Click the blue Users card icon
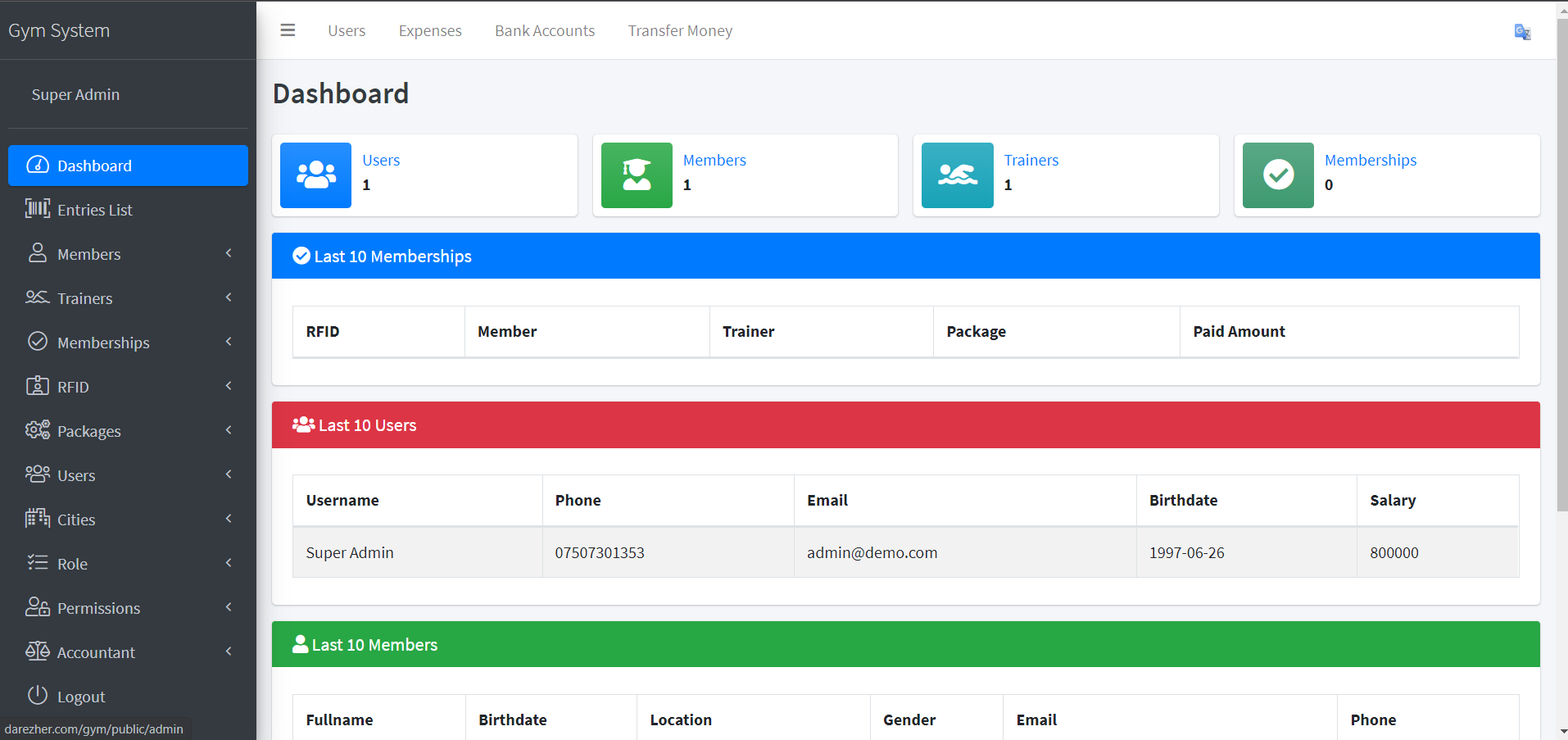Image resolution: width=1568 pixels, height=740 pixels. point(316,175)
